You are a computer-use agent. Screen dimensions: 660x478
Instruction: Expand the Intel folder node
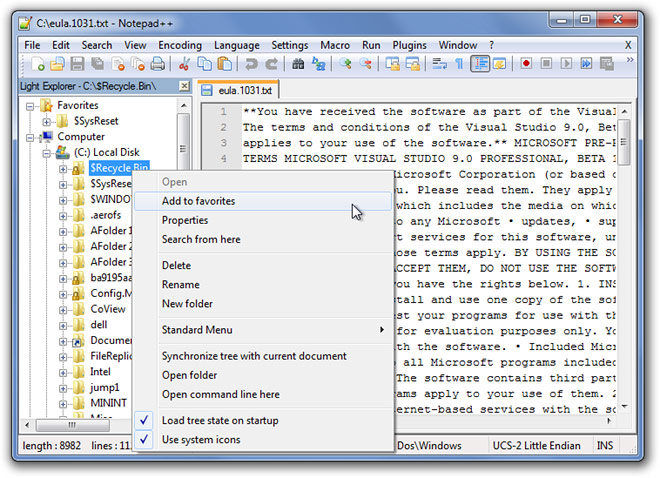pos(63,373)
